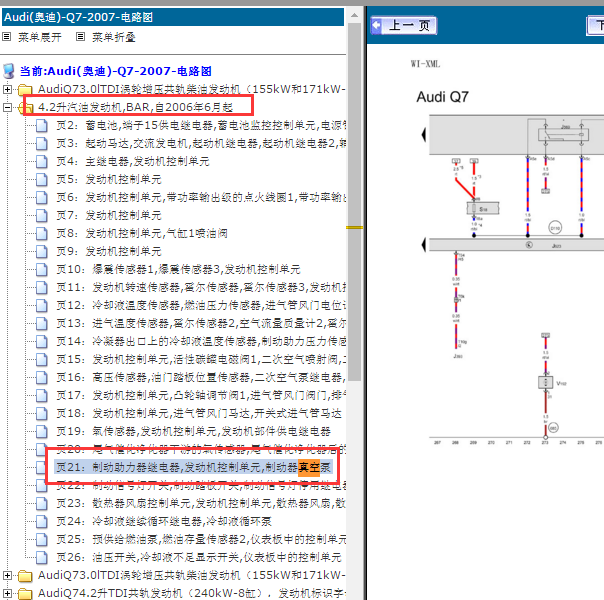Image resolution: width=604 pixels, height=600 pixels.
Task: Click the back arrow icon on 上一页
Action: pyautogui.click(x=376, y=26)
